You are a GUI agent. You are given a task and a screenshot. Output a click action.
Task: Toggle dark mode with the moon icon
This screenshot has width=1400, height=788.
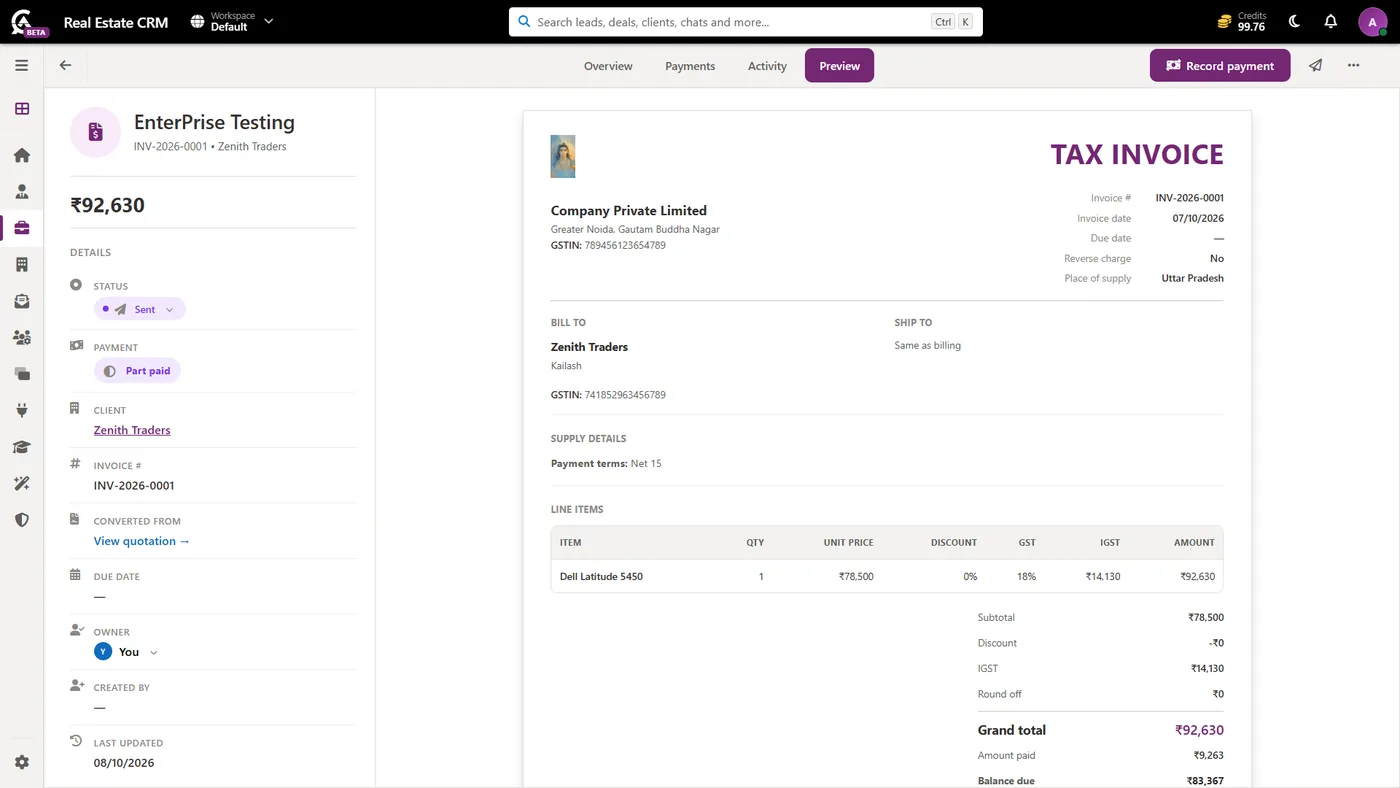(1294, 21)
